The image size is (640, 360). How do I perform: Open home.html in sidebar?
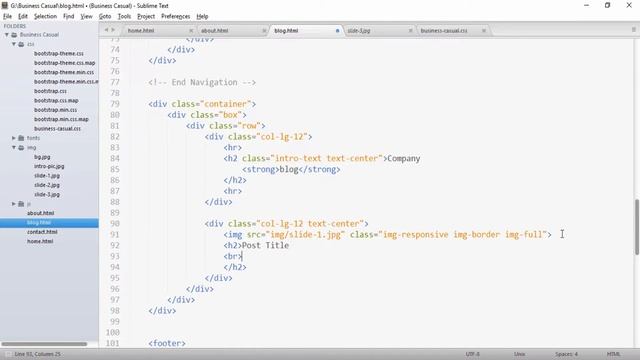click(40, 241)
